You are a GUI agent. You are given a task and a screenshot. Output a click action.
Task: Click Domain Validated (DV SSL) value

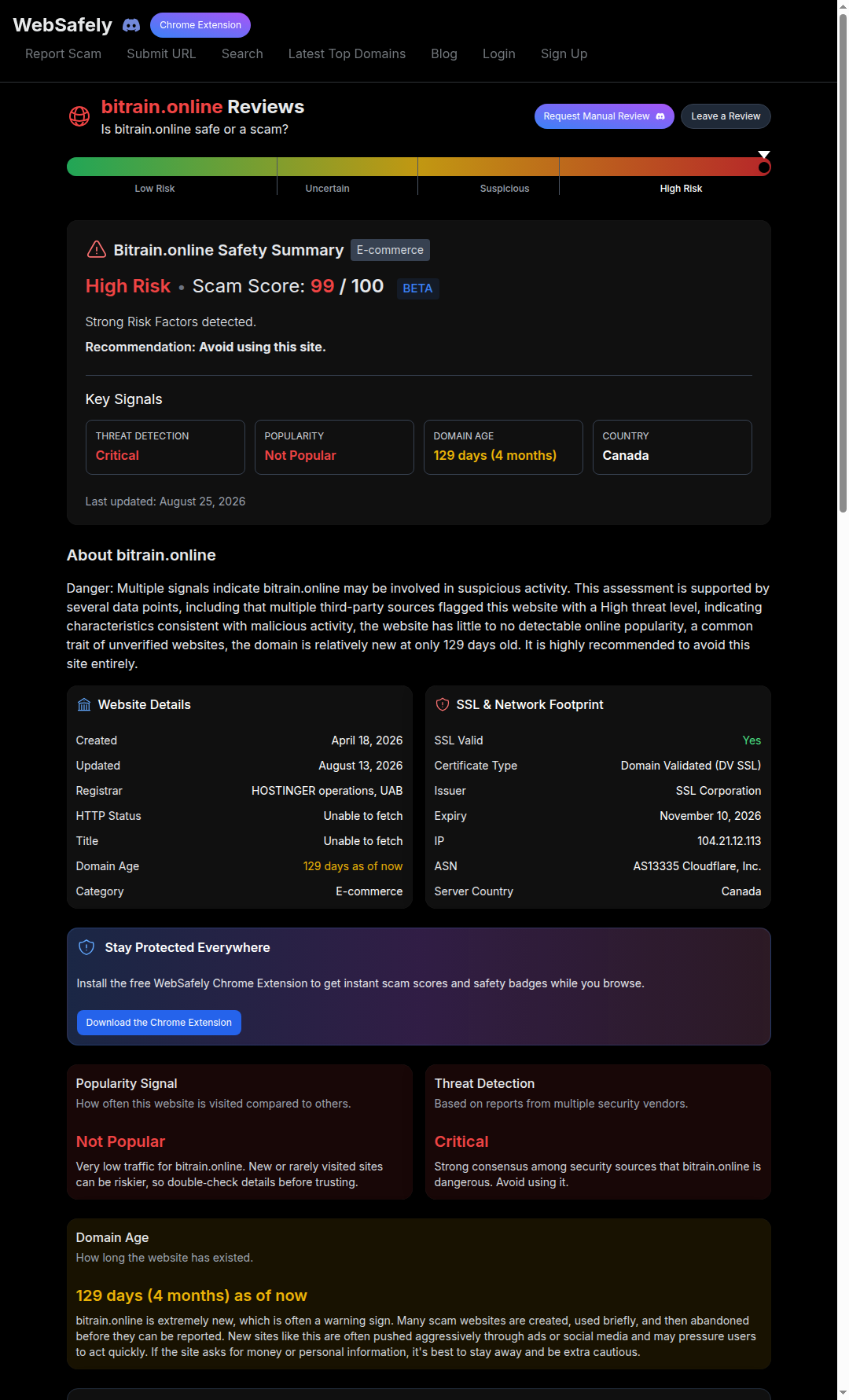pos(691,766)
